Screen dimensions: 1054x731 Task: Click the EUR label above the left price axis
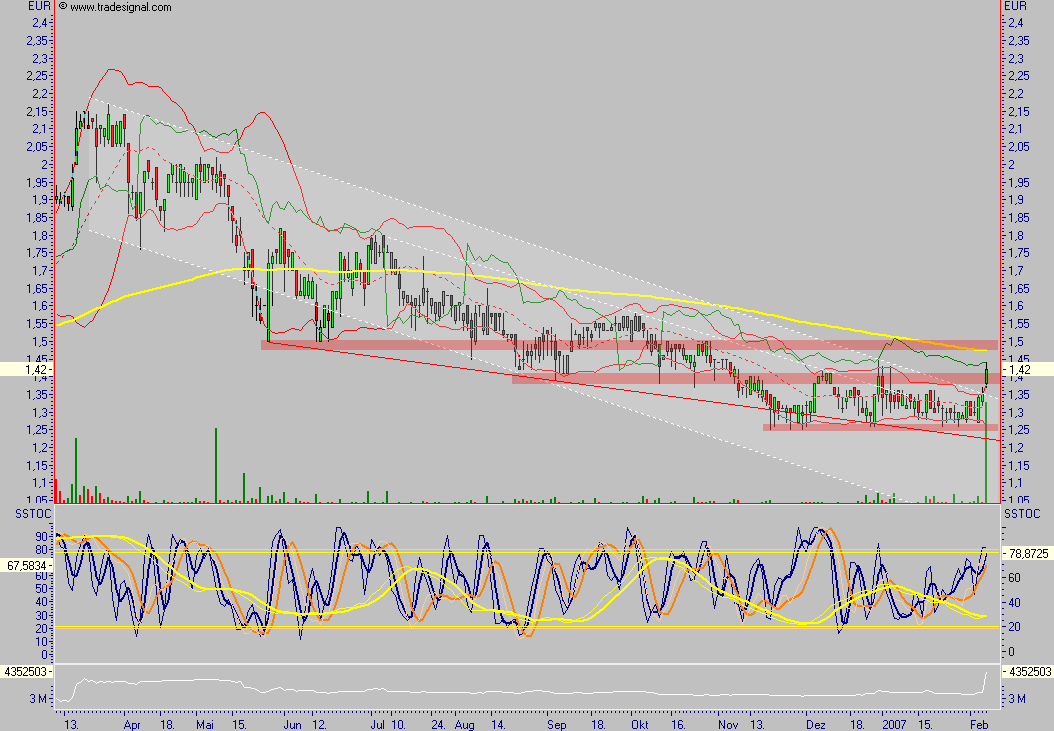tap(39, 6)
